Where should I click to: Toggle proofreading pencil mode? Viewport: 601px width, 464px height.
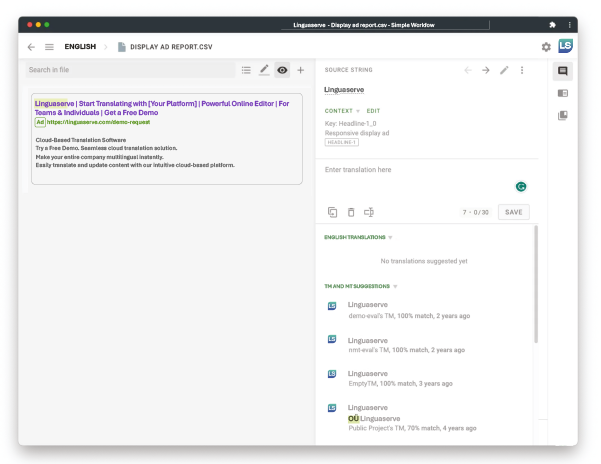pyautogui.click(x=264, y=70)
